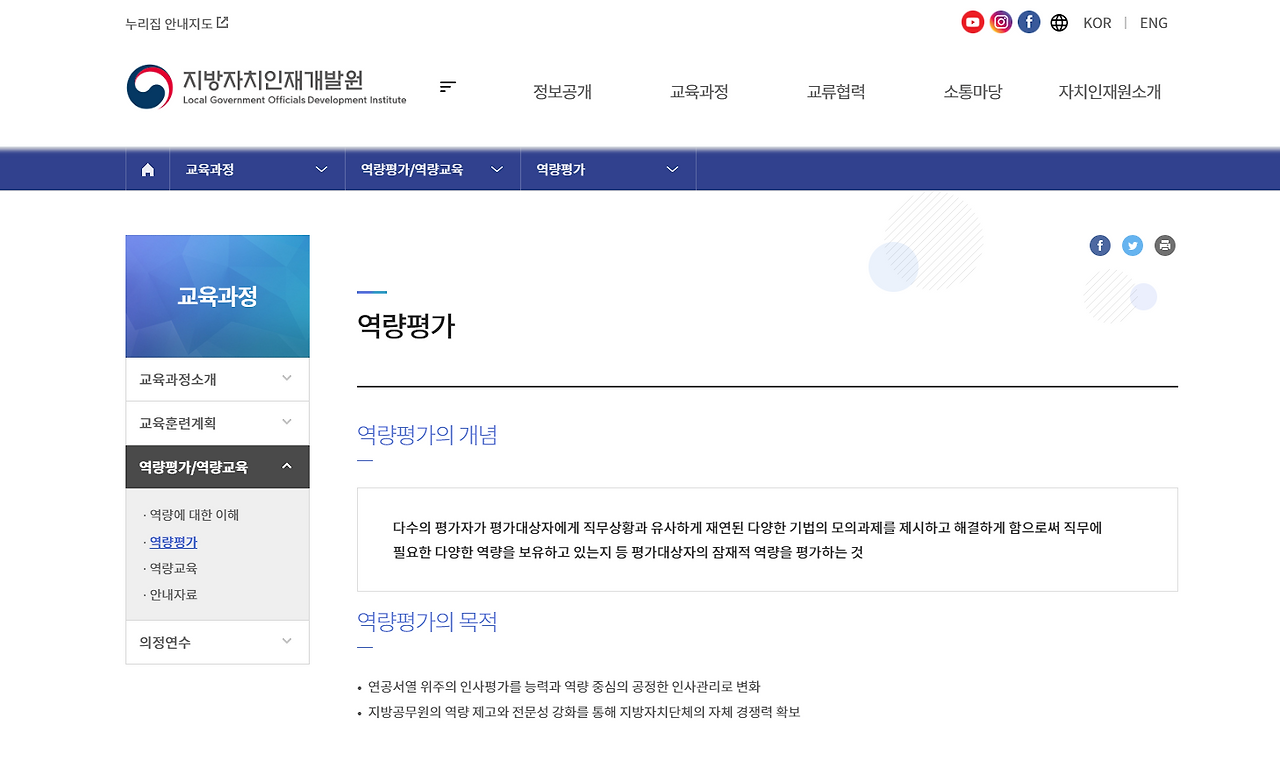
Task: Click the 지방자치인재개발원 logo
Action: click(x=265, y=85)
